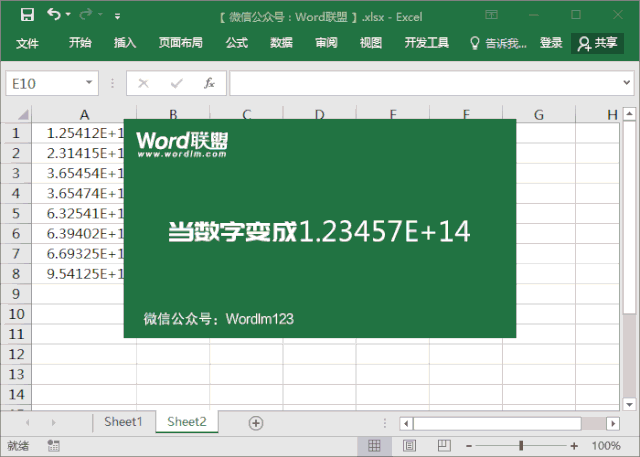Expand the Name Box dropdown arrow
The image size is (640, 457).
(89, 82)
